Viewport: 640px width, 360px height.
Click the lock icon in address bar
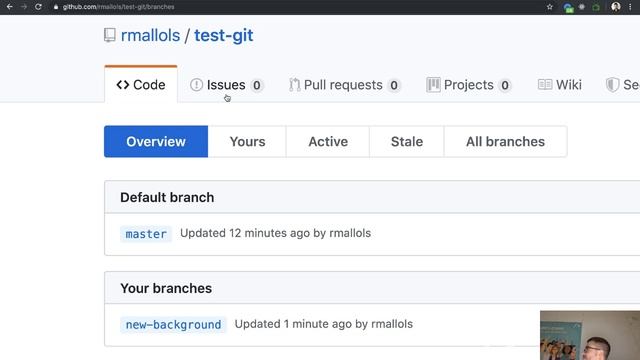click(x=56, y=7)
